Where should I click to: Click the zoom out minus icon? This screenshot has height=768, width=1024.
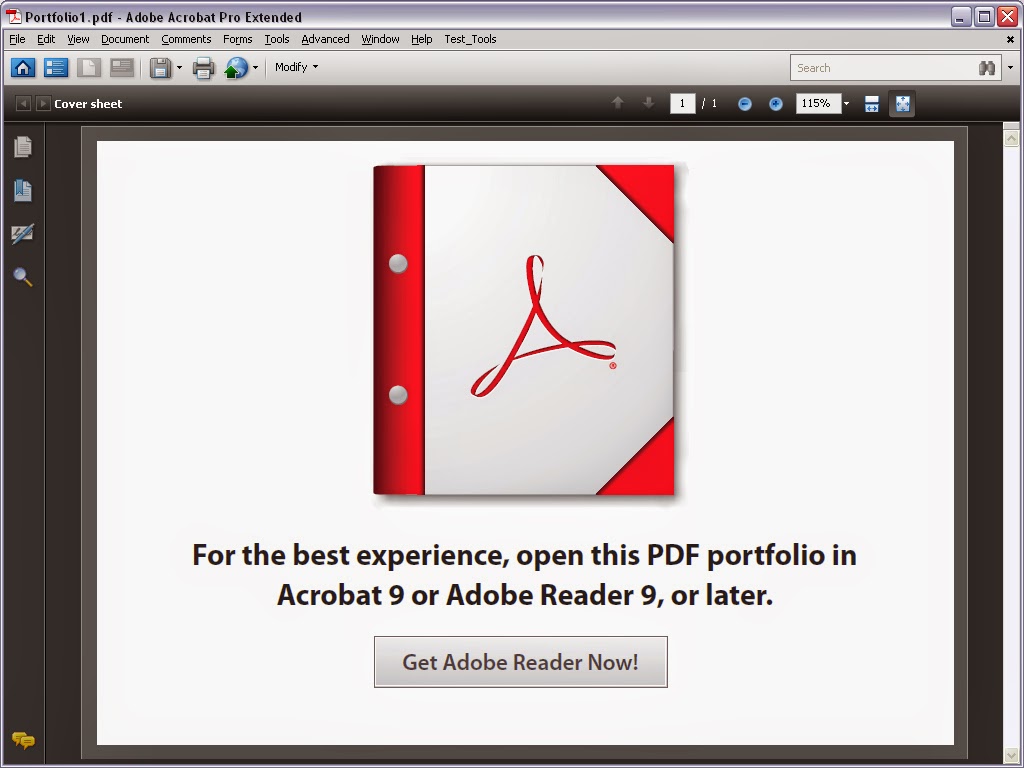(x=744, y=104)
